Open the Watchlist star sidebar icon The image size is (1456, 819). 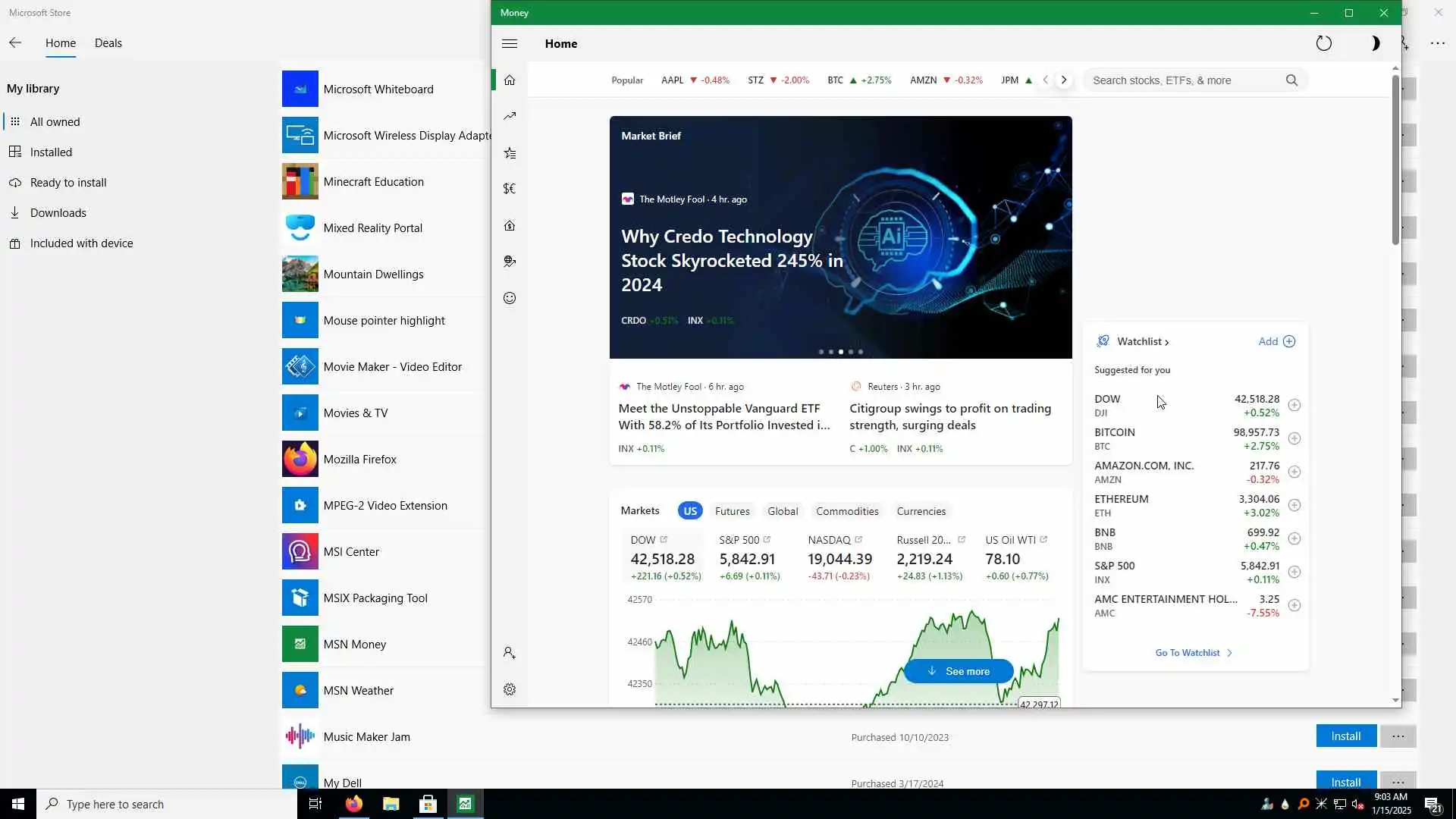[x=510, y=153]
